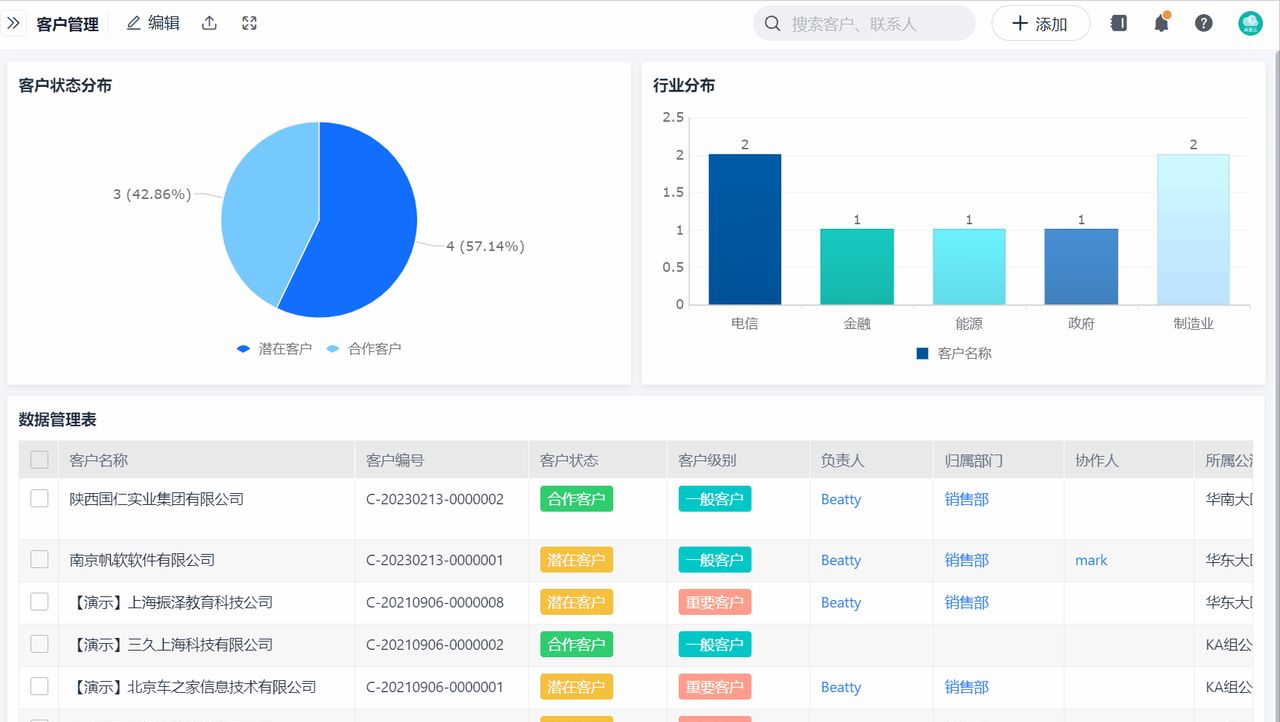Open help via the question mark icon

coord(1203,22)
